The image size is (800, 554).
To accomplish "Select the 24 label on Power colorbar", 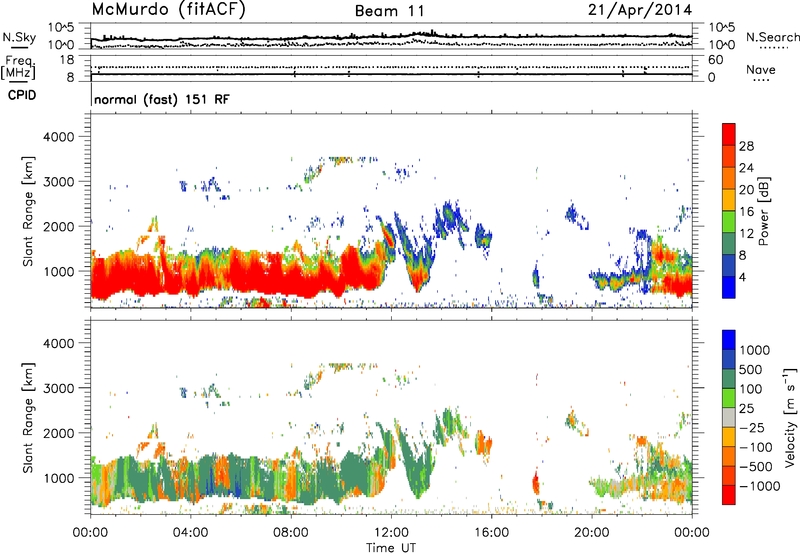I will point(746,168).
